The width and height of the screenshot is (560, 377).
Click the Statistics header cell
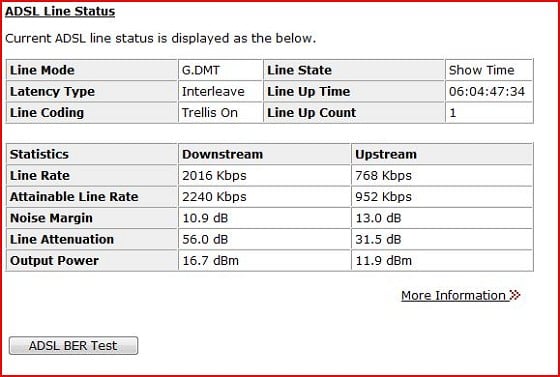(92, 154)
